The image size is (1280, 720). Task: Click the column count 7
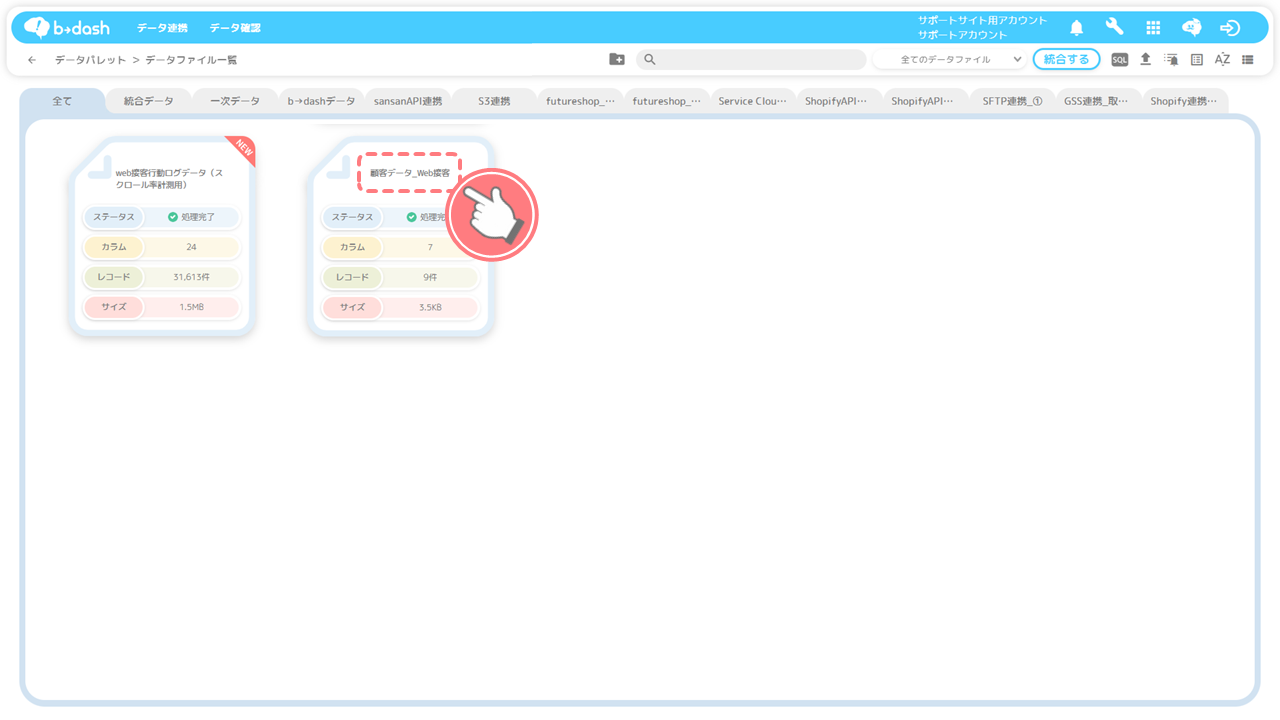430,247
